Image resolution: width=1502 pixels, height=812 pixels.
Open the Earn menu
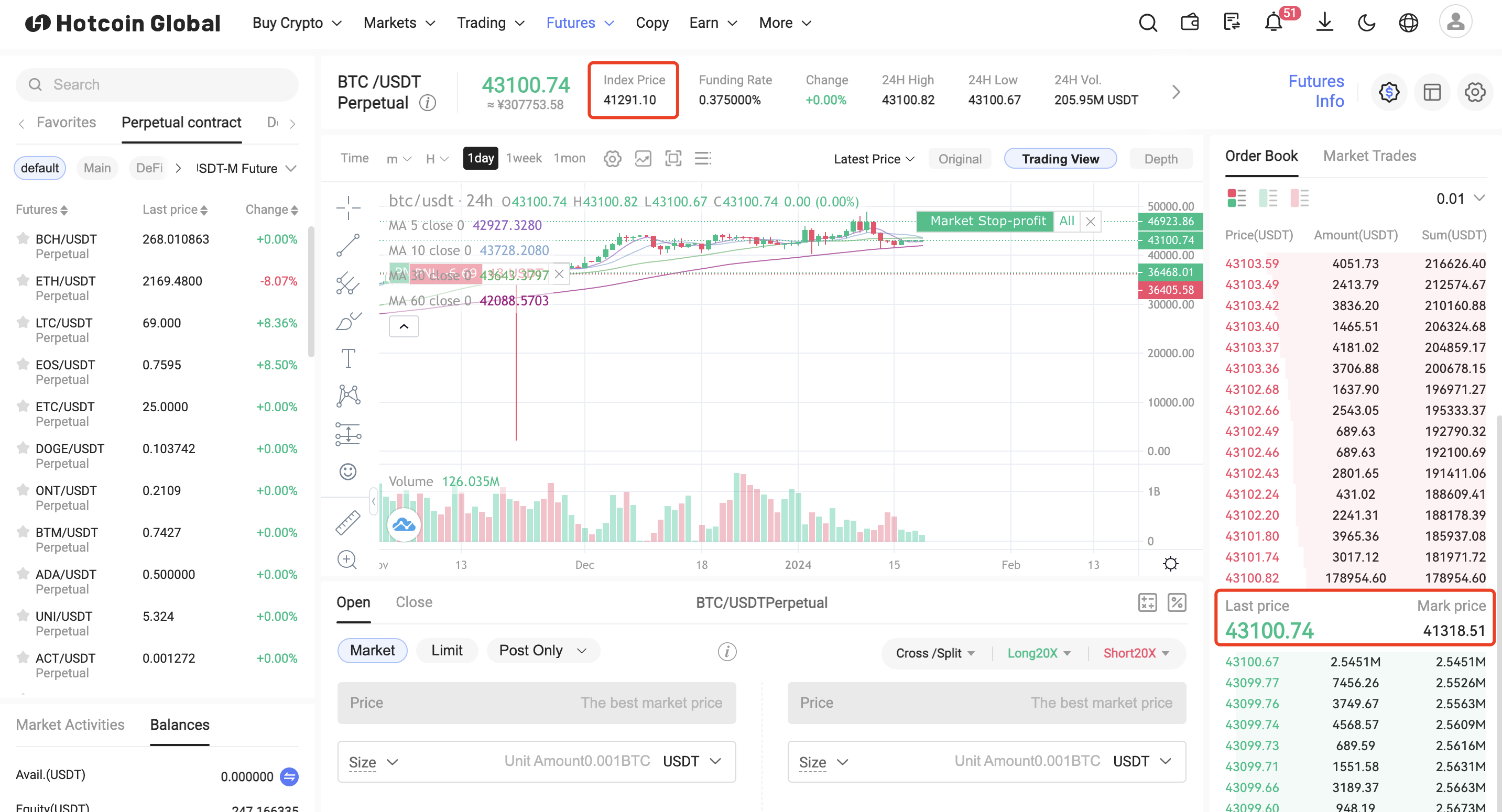pos(713,23)
